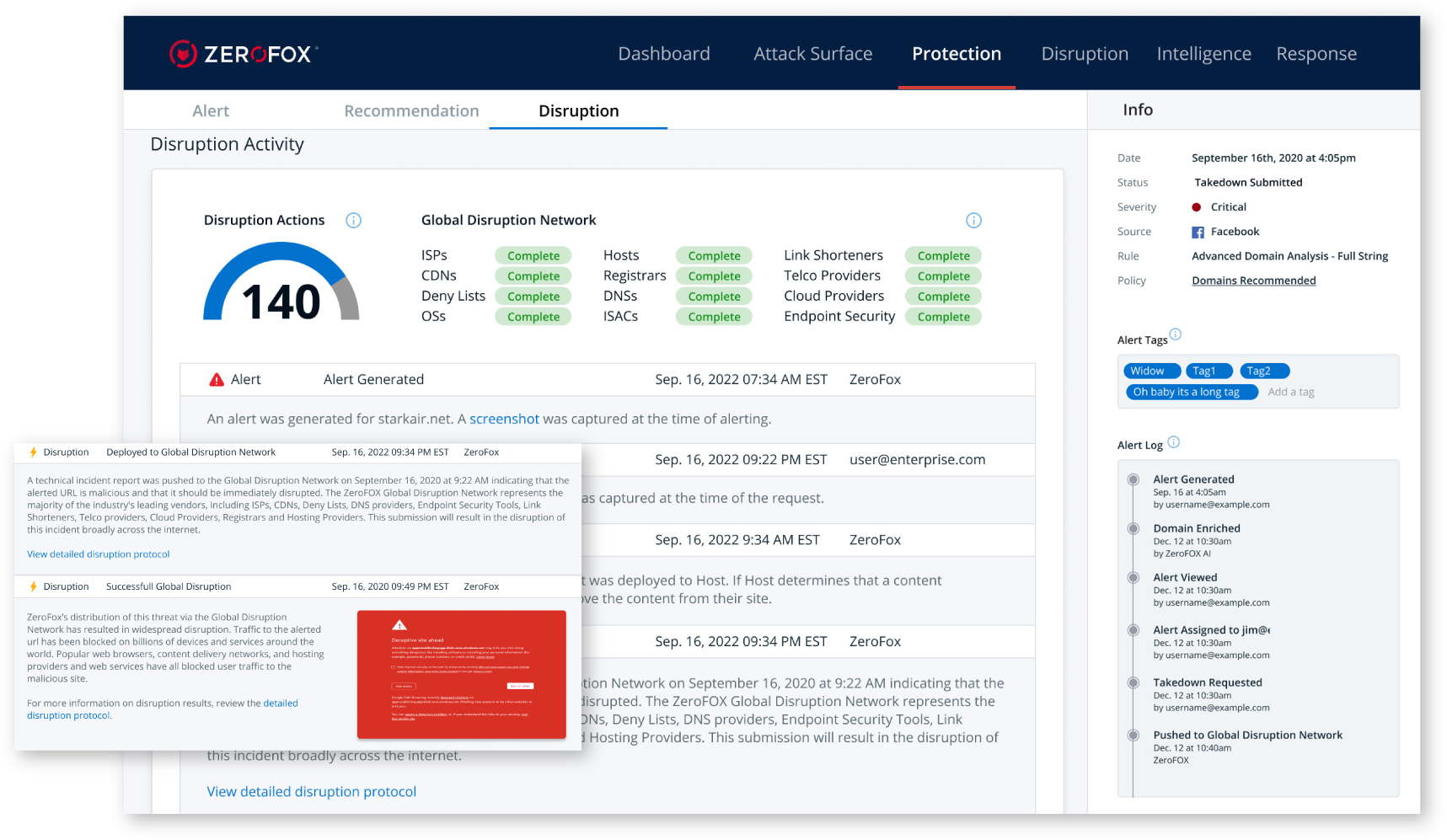Open the Dashboard navigation item
1447x840 pixels.
(x=663, y=54)
